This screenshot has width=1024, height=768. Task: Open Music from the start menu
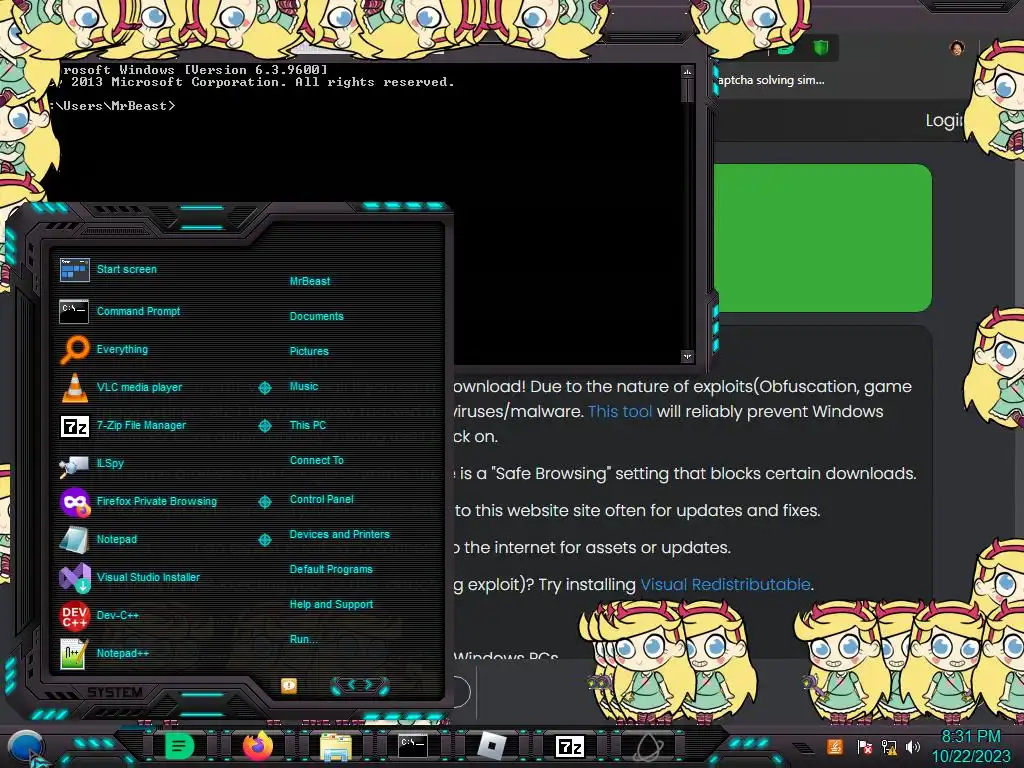click(x=304, y=387)
